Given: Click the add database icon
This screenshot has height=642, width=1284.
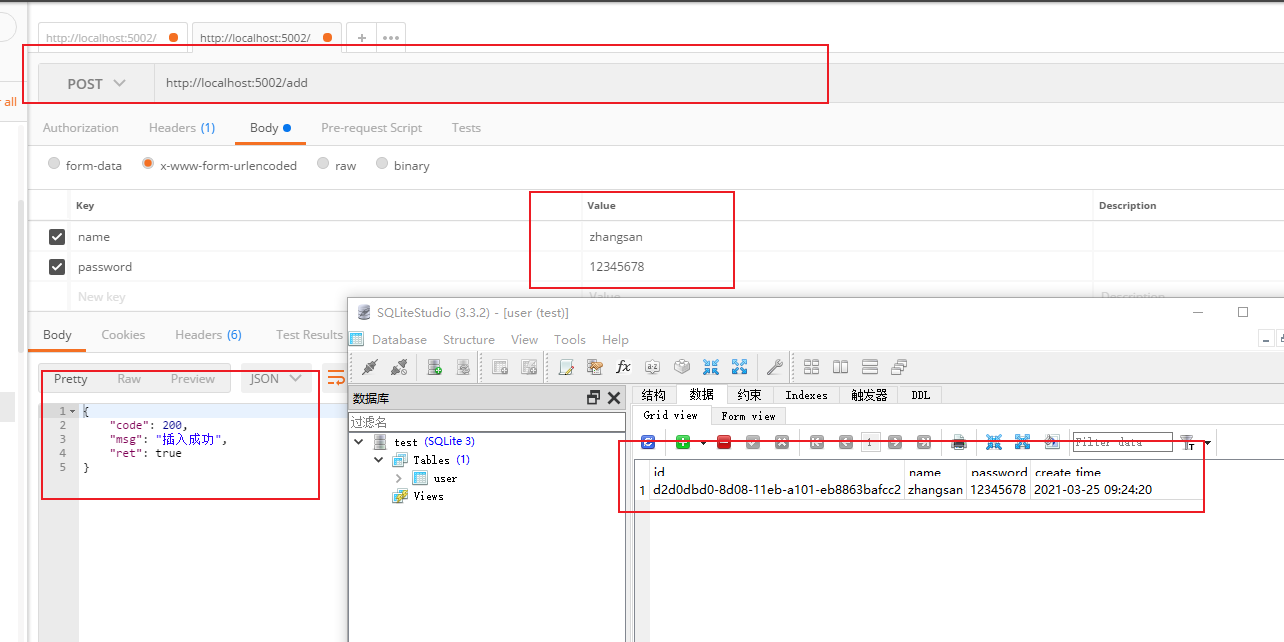Looking at the screenshot, I should coord(434,367).
